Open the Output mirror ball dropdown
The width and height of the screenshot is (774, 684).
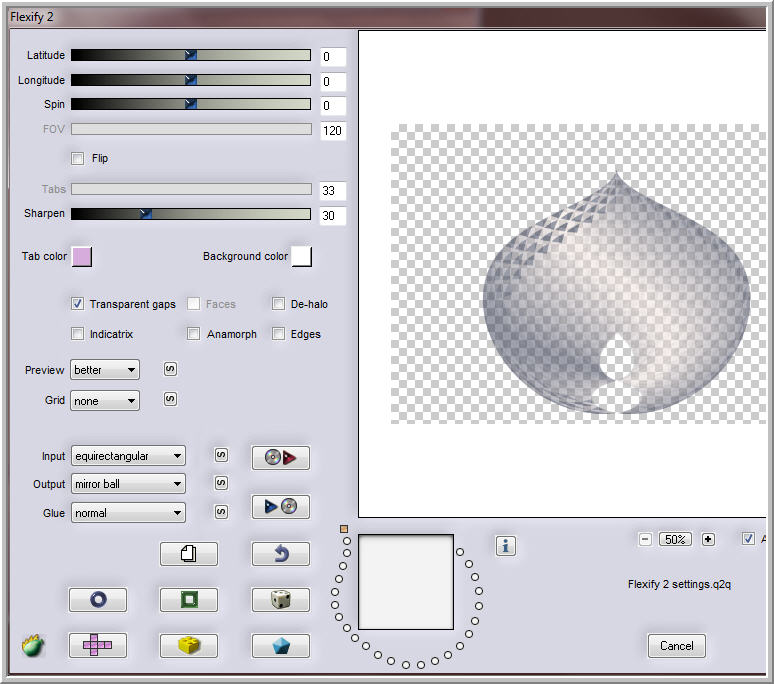(128, 484)
